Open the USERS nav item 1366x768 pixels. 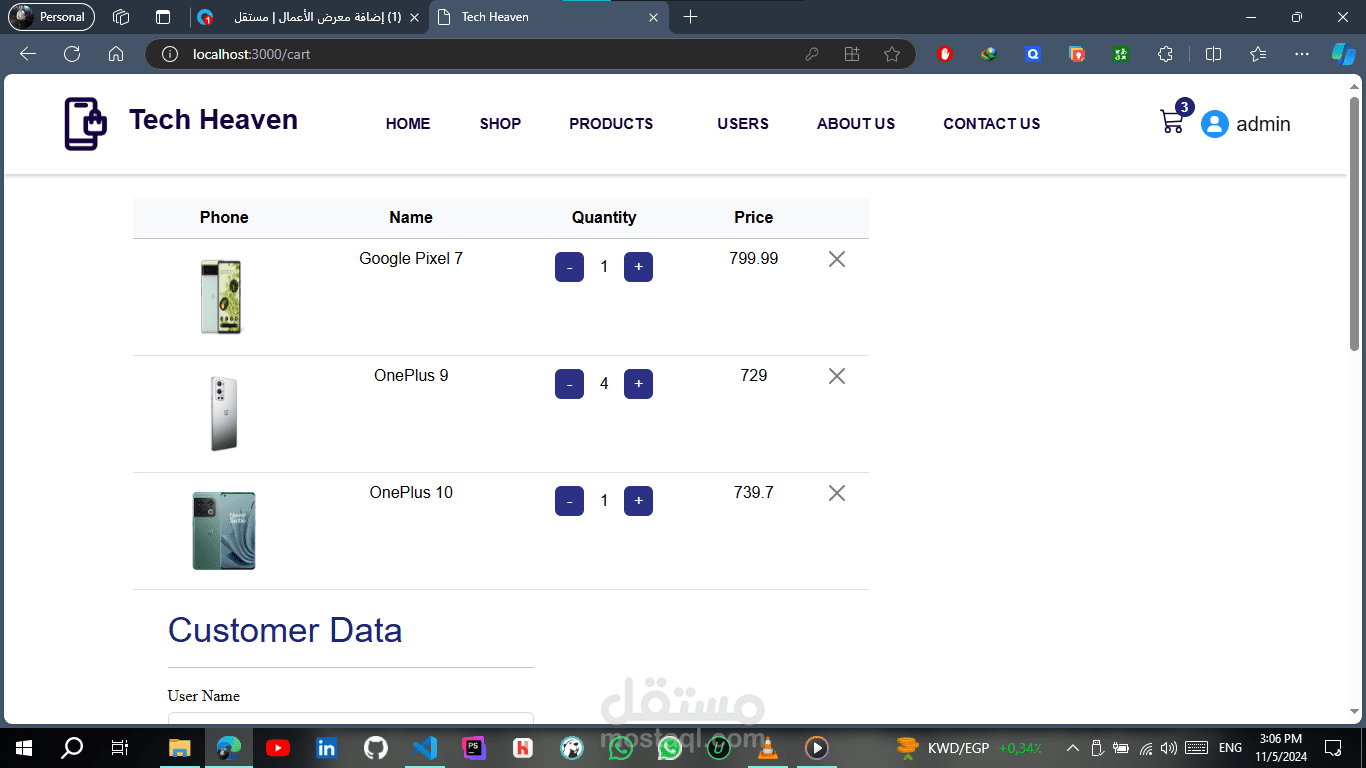click(x=743, y=124)
